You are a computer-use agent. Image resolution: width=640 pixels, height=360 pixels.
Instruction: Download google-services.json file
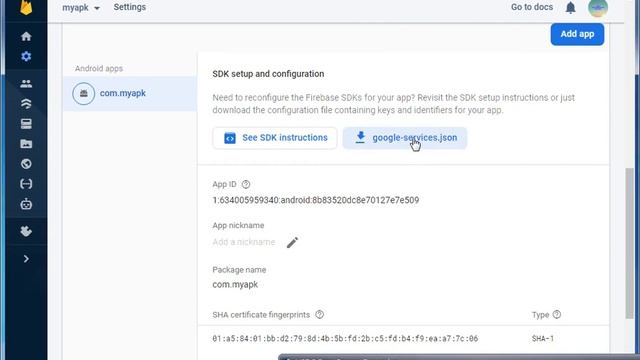[x=405, y=138]
